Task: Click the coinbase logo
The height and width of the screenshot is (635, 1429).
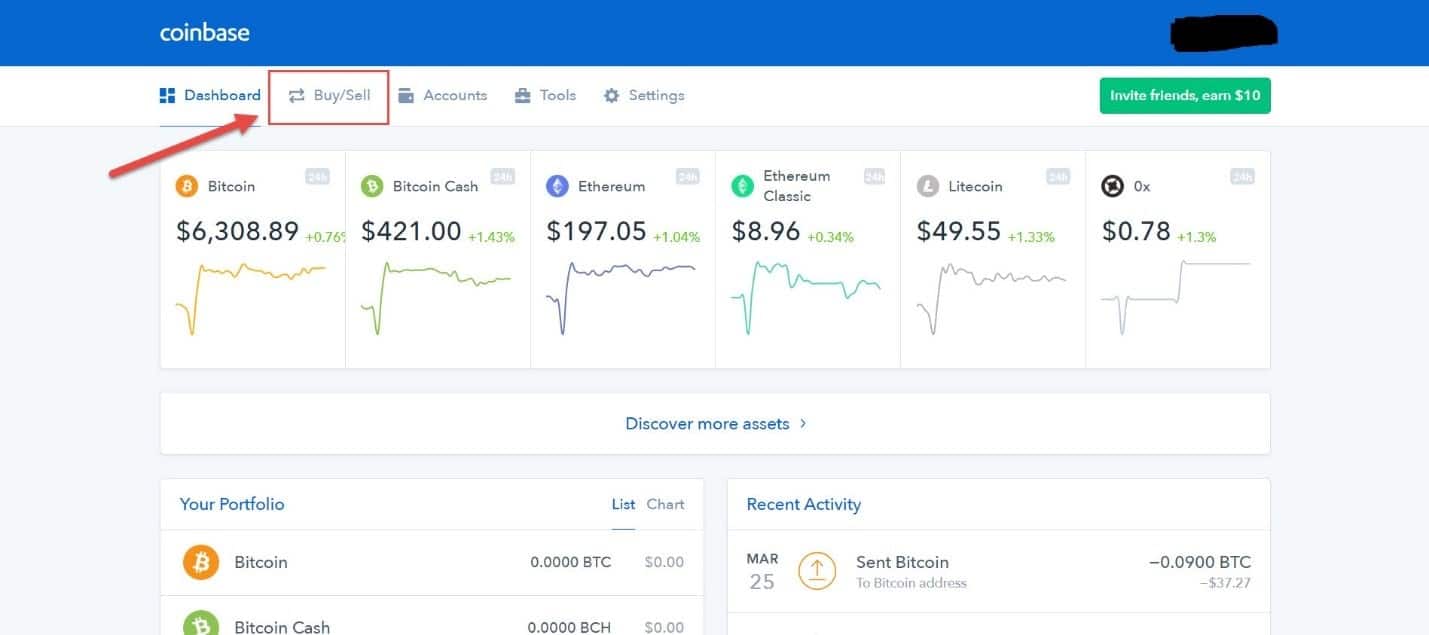Action: point(204,33)
